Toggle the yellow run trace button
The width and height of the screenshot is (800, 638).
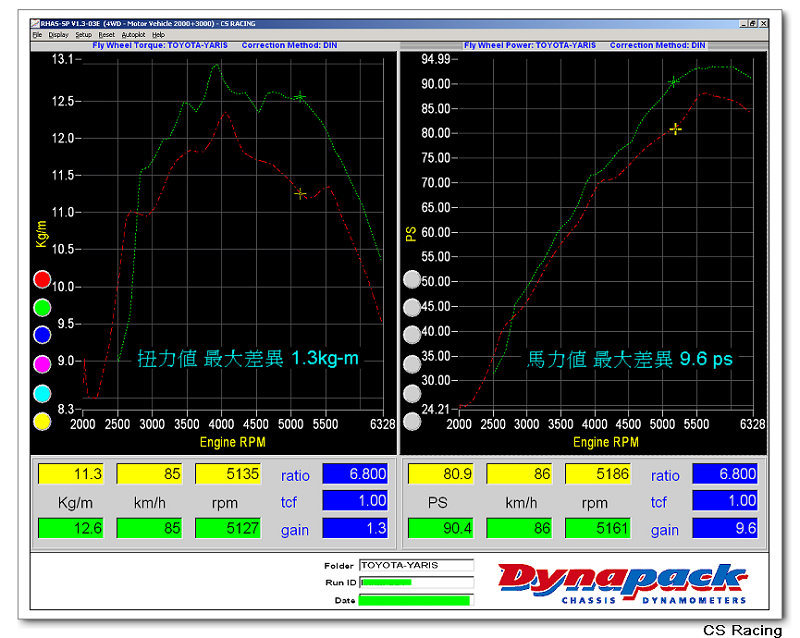tap(42, 422)
